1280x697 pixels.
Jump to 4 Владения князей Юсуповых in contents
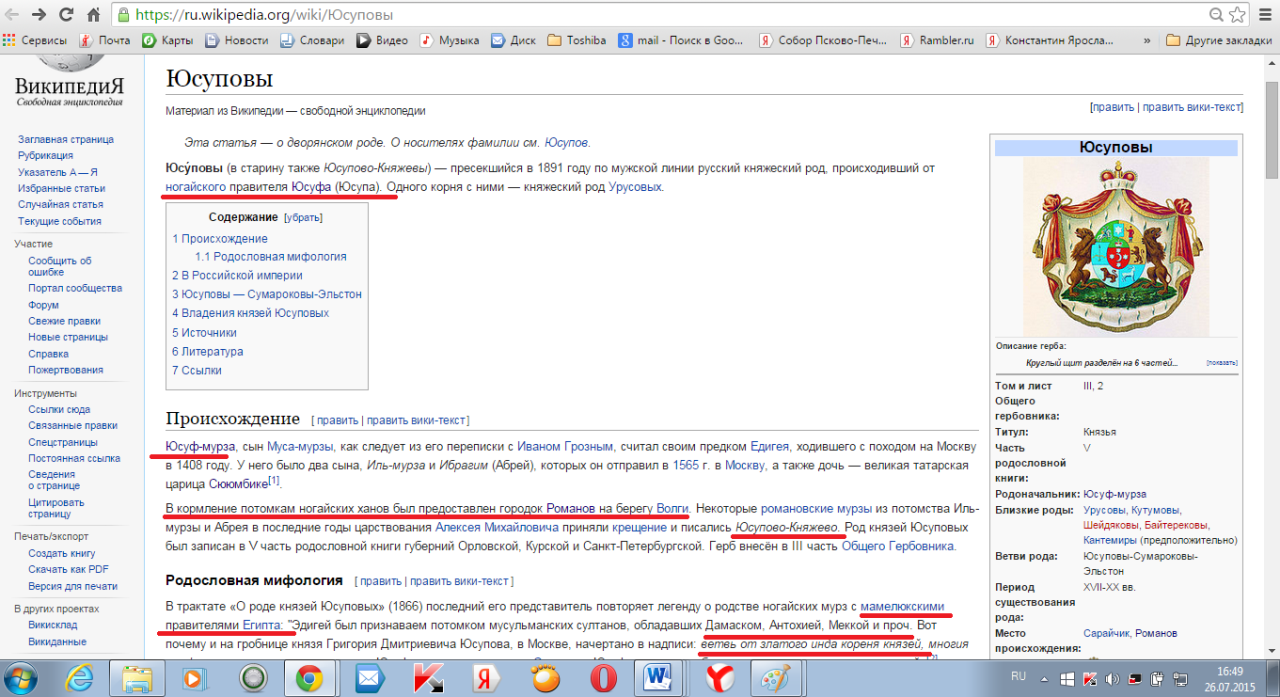(250, 313)
